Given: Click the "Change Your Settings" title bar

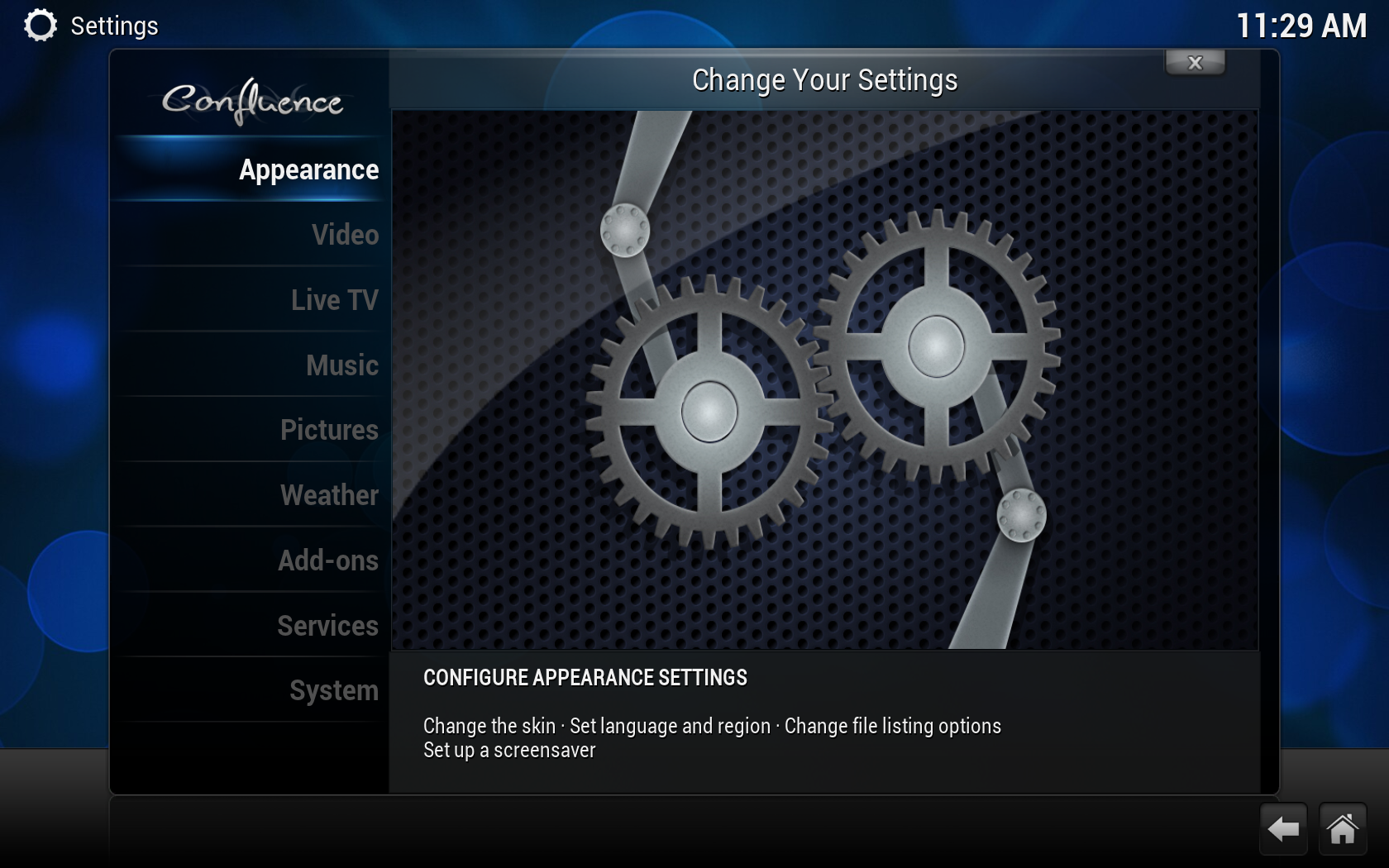Looking at the screenshot, I should [824, 81].
